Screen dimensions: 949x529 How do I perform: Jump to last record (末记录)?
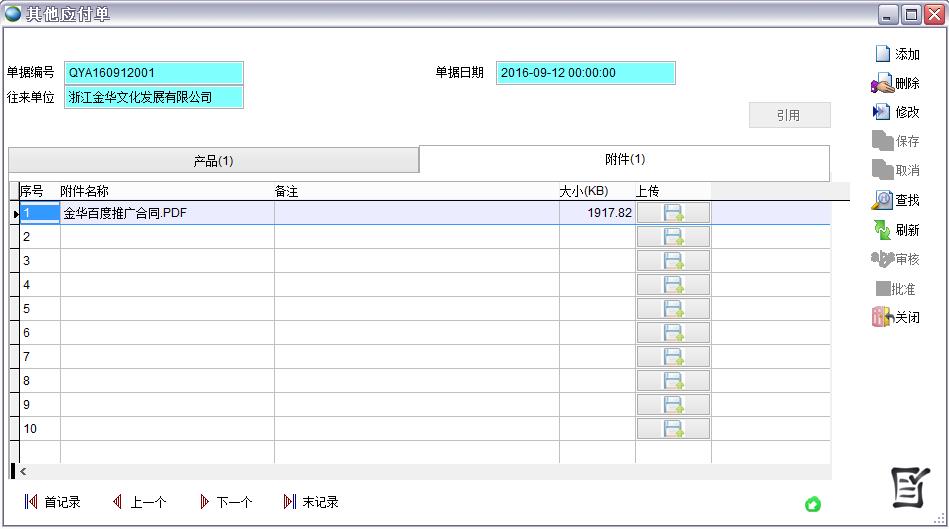[311, 502]
